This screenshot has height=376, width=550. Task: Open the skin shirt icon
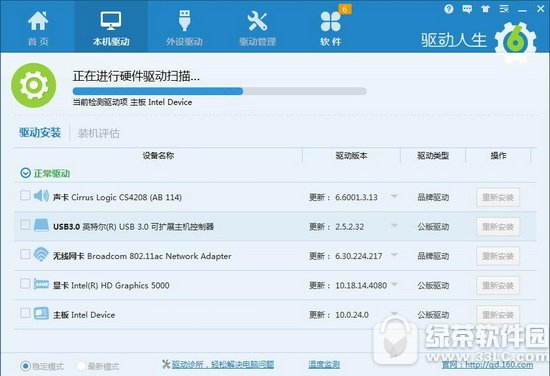(x=485, y=9)
